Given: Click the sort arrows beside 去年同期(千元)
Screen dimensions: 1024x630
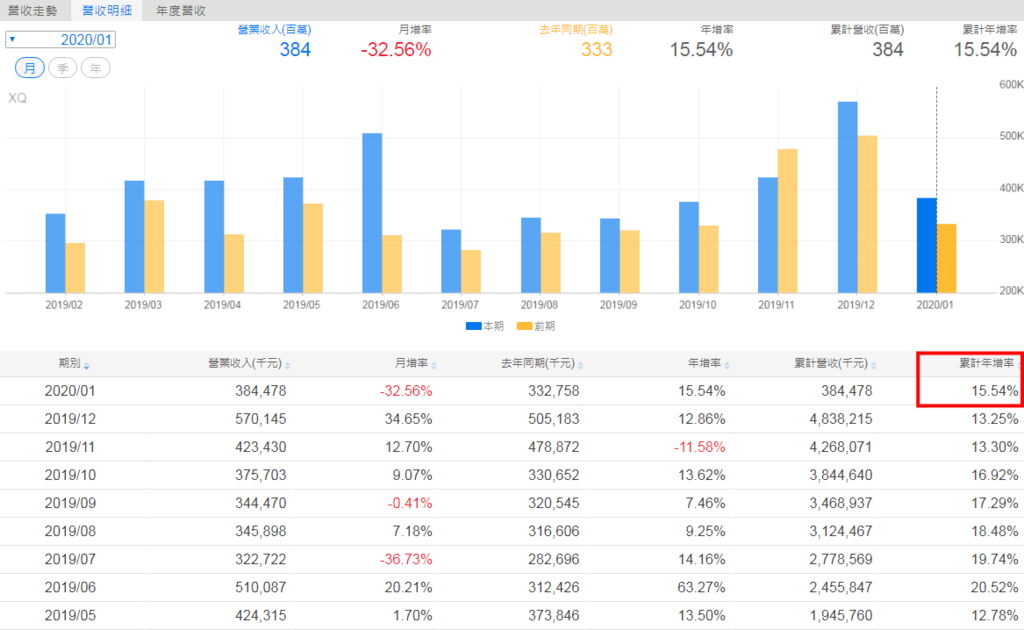Looking at the screenshot, I should [x=581, y=366].
